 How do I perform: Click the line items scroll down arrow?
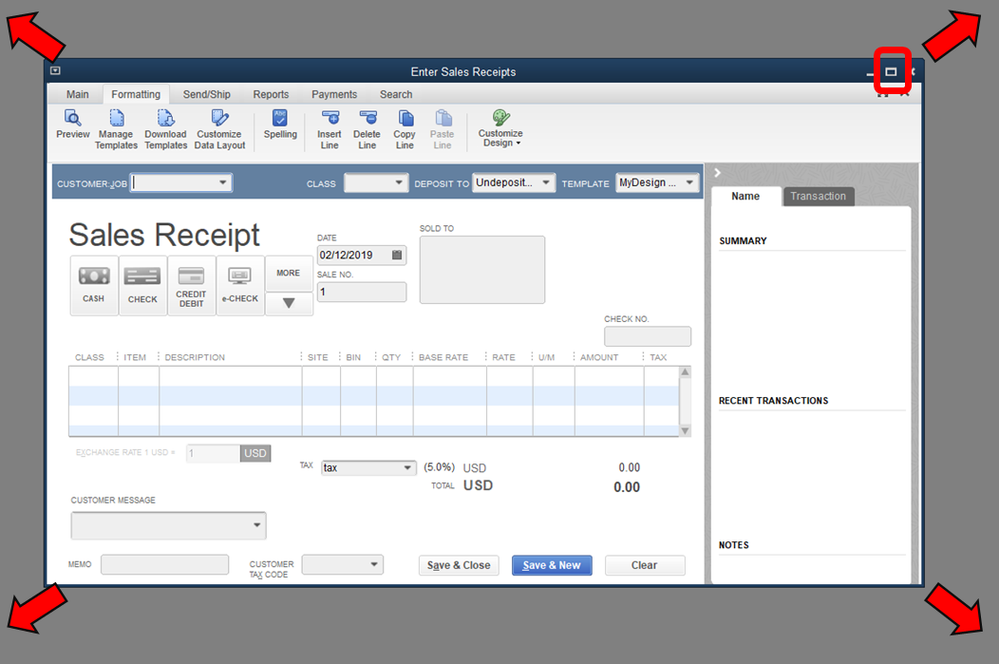tap(685, 431)
